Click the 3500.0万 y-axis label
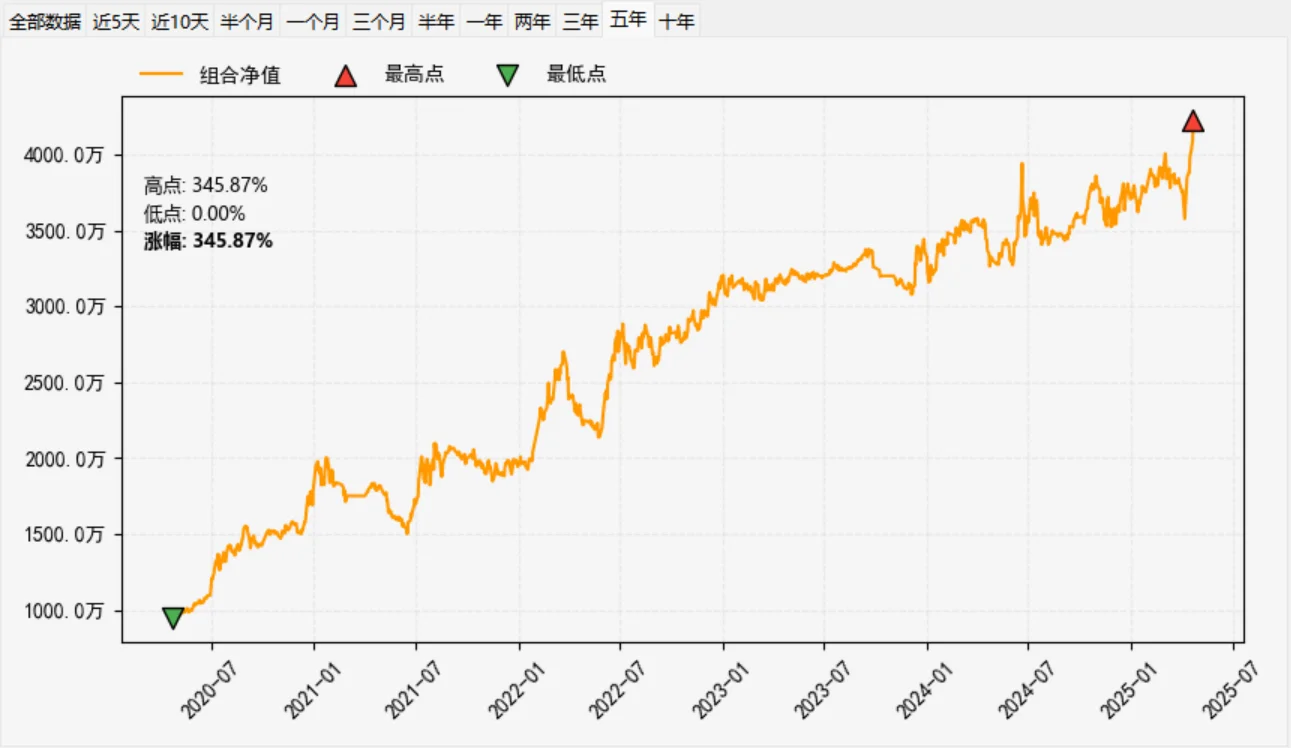This screenshot has height=748, width=1291. click(65, 231)
